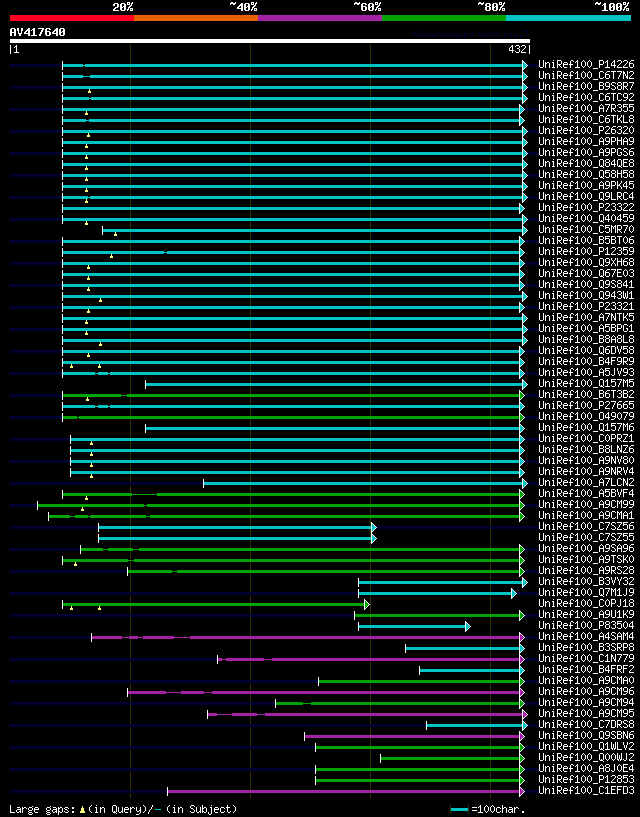
Task: Select the UniRef100_P12359 label
Action: coord(586,251)
